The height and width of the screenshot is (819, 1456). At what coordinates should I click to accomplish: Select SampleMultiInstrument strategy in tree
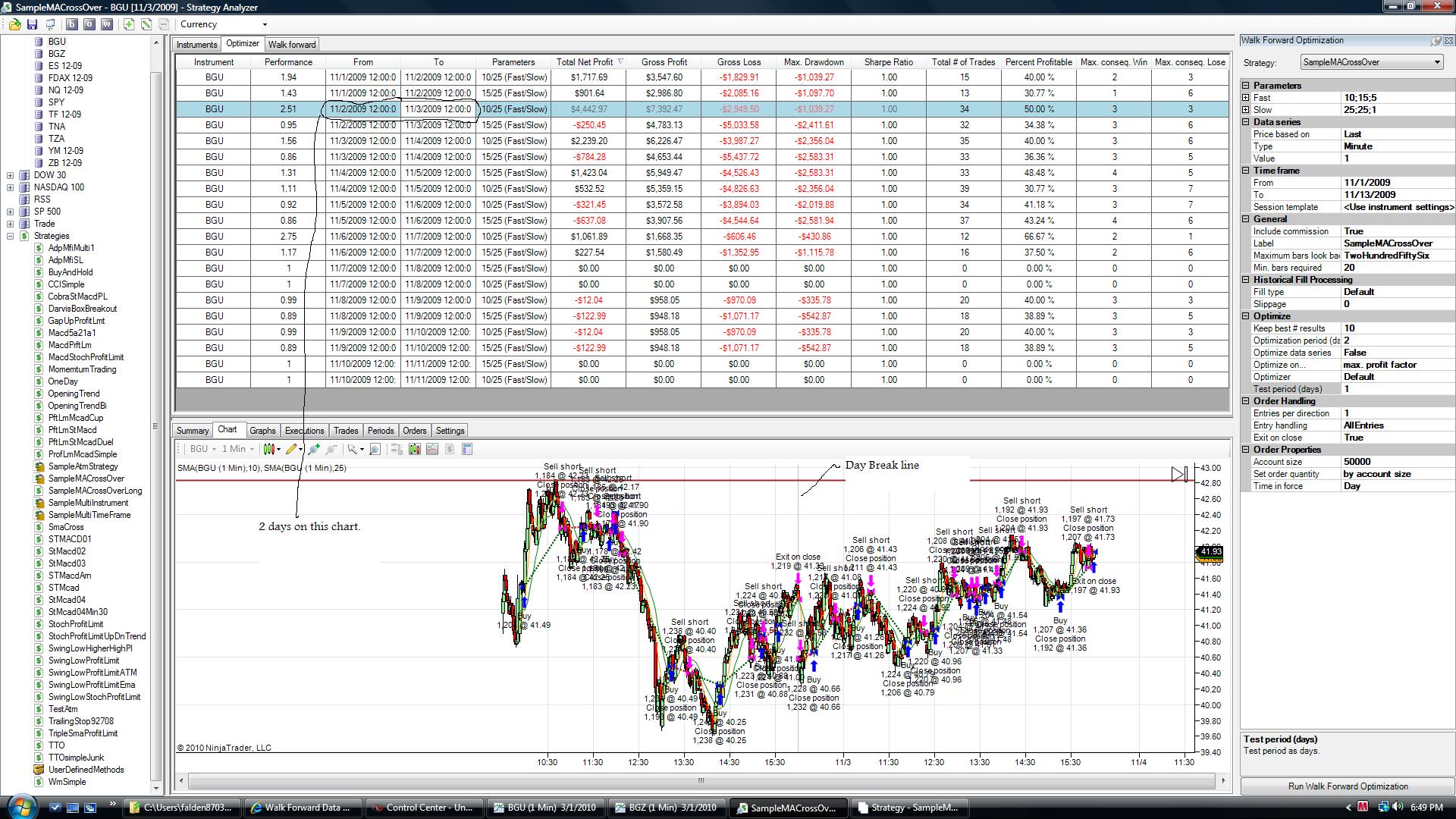coord(88,503)
